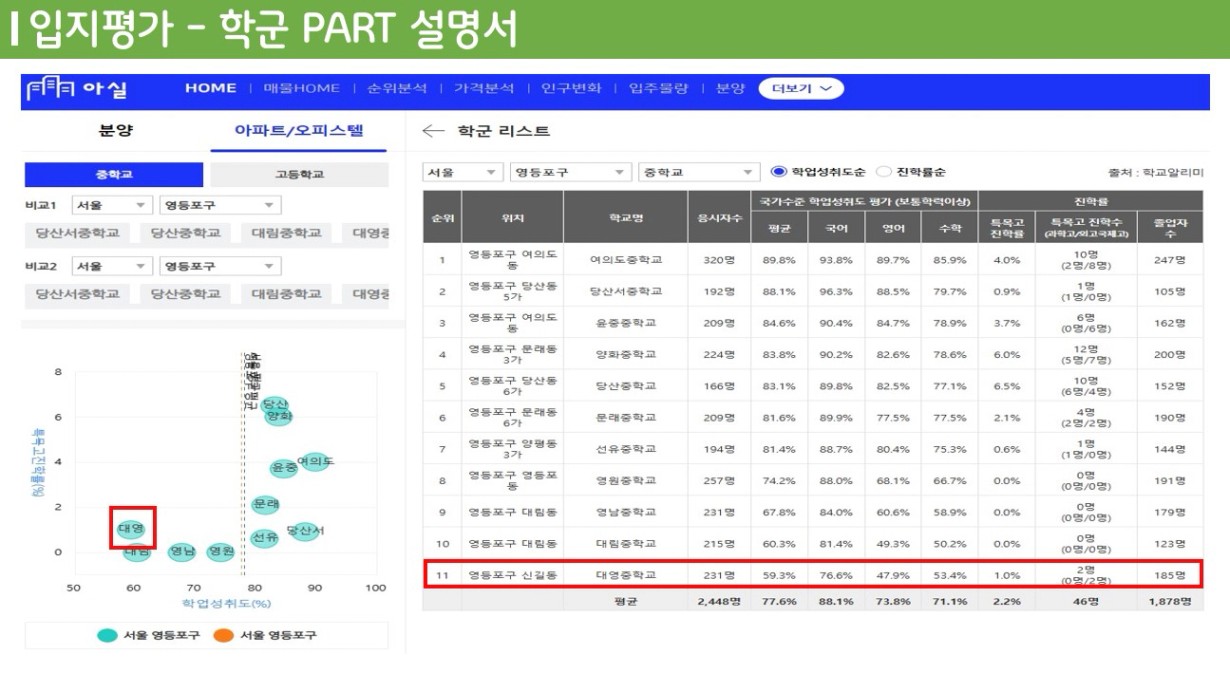
Task: Toggle the orange 서울 영등포구 legend marker
Action: [x=221, y=635]
